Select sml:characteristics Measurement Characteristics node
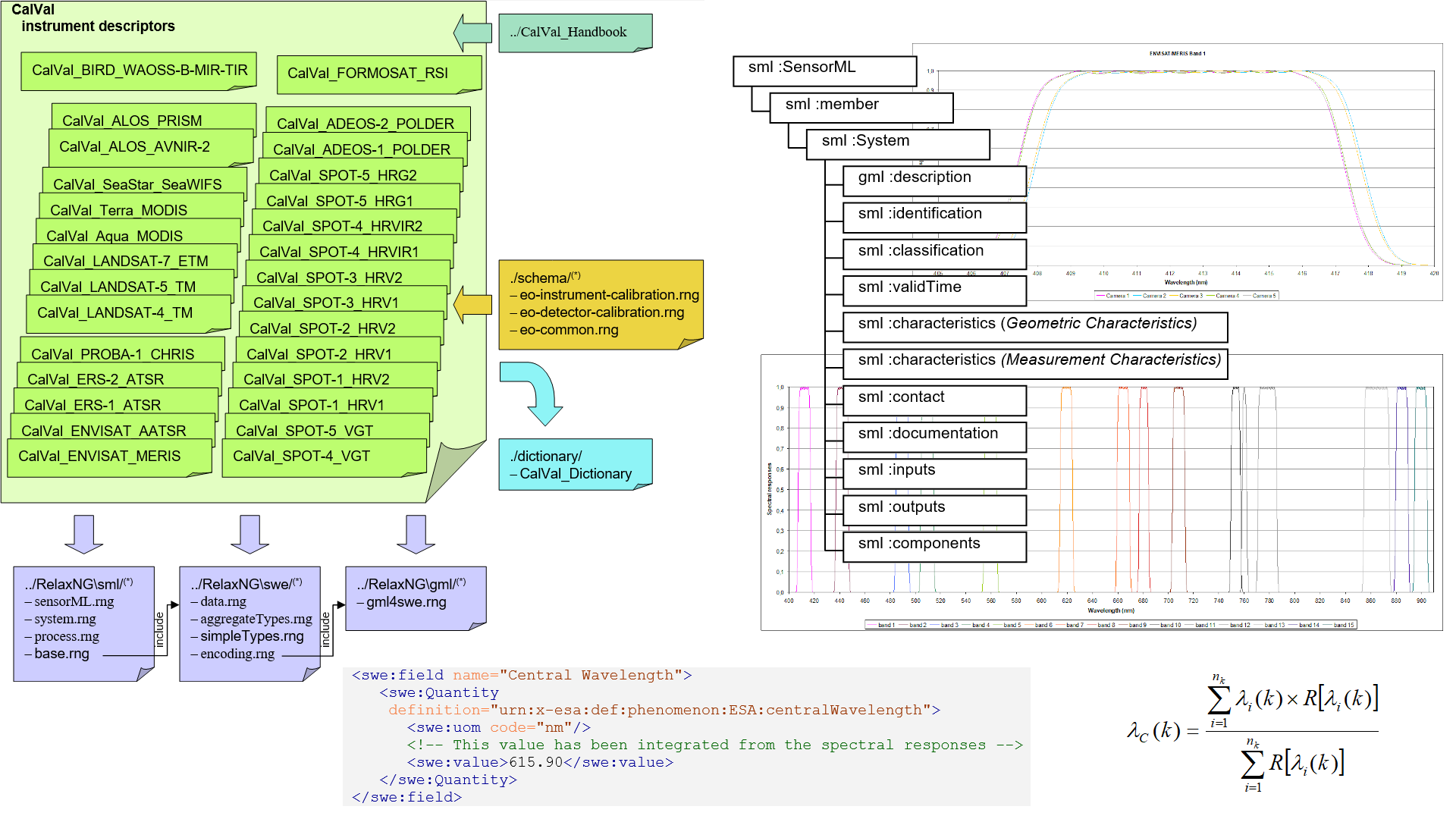The image size is (1456, 819). 1035,364
